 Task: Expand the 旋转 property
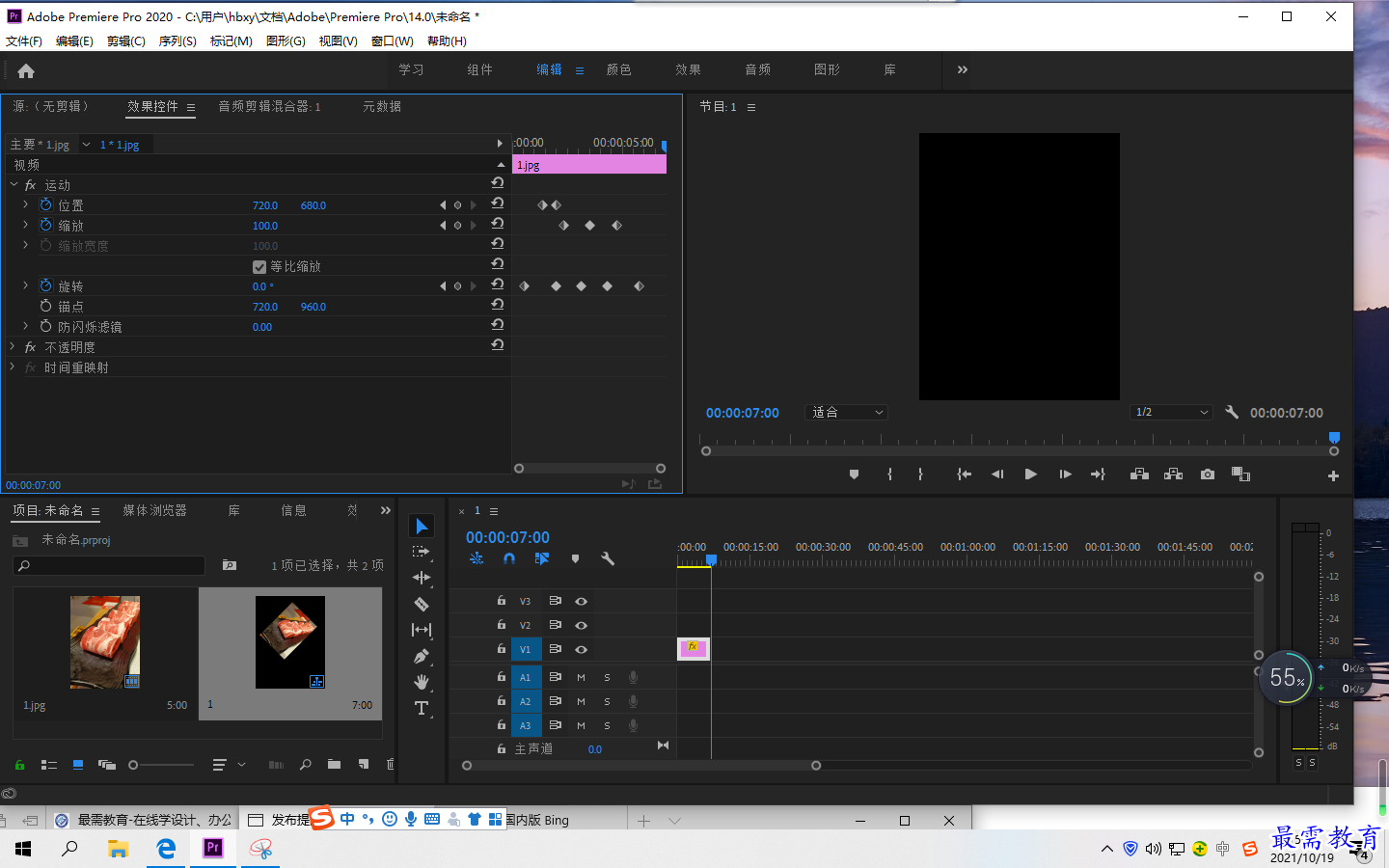pos(26,285)
